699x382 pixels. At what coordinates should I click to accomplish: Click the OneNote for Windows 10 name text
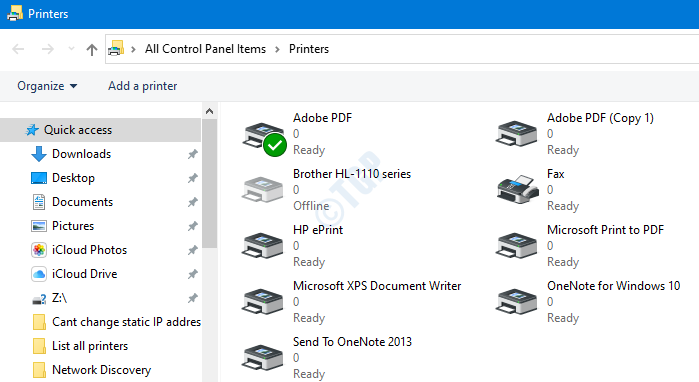tap(614, 286)
